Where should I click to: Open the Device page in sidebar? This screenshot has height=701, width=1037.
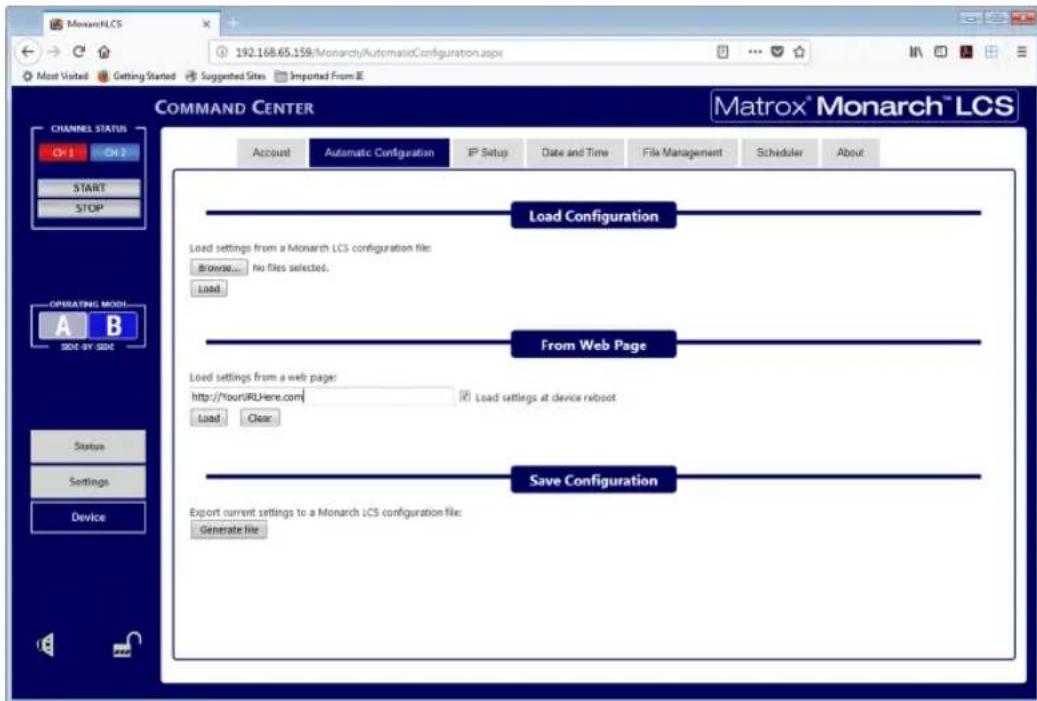coord(89,517)
